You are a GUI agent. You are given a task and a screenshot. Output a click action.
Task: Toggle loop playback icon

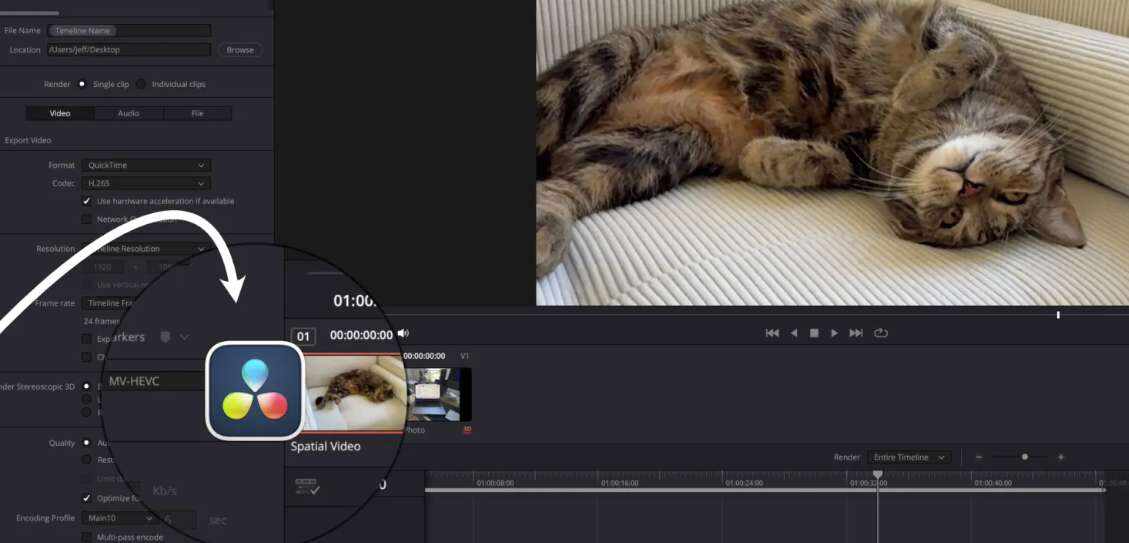[x=881, y=333]
